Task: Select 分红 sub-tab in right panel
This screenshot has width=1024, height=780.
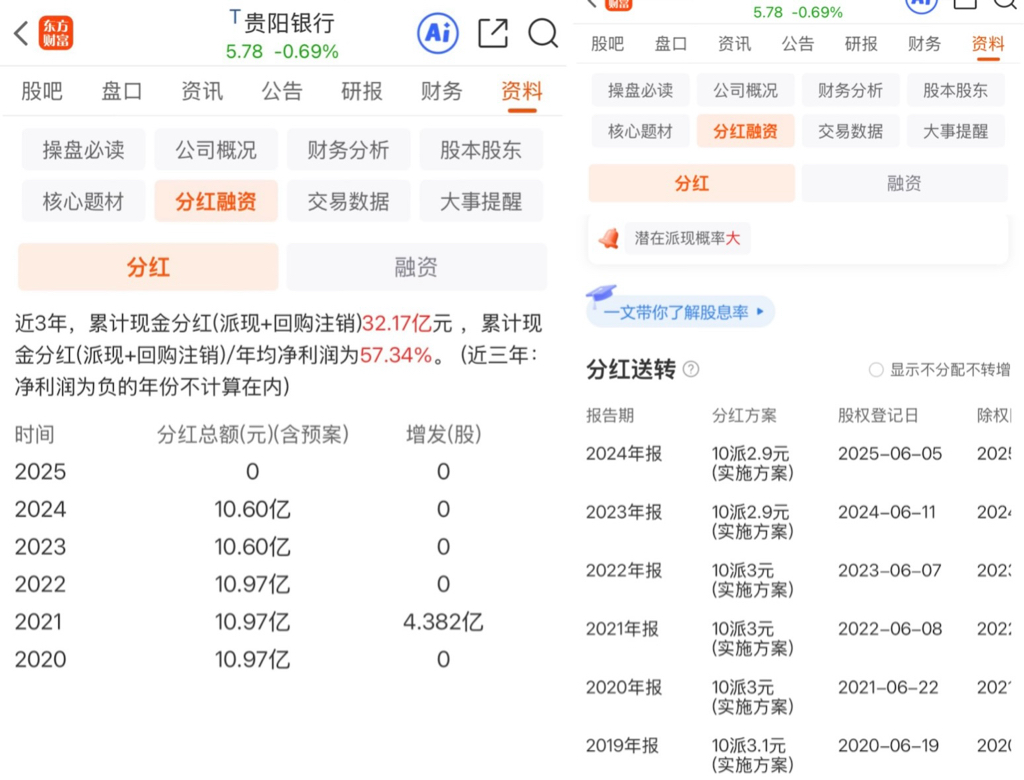Action: tap(692, 183)
